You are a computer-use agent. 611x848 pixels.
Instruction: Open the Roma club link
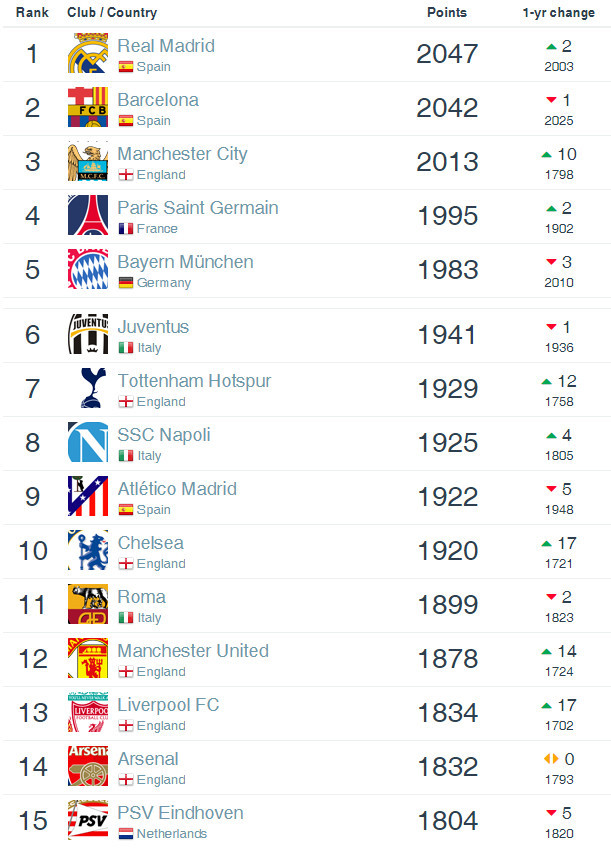click(x=142, y=597)
